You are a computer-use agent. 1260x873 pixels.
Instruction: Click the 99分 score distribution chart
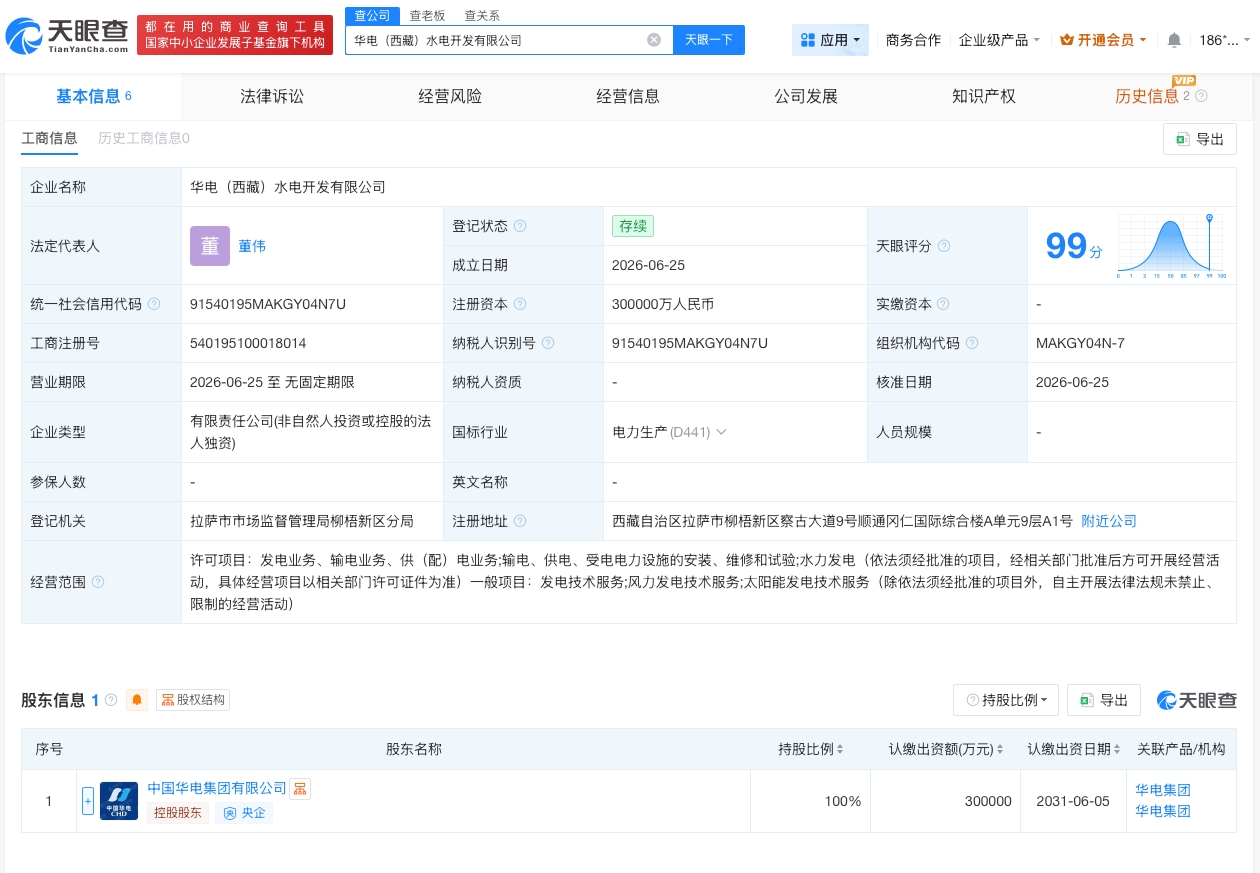point(1171,246)
